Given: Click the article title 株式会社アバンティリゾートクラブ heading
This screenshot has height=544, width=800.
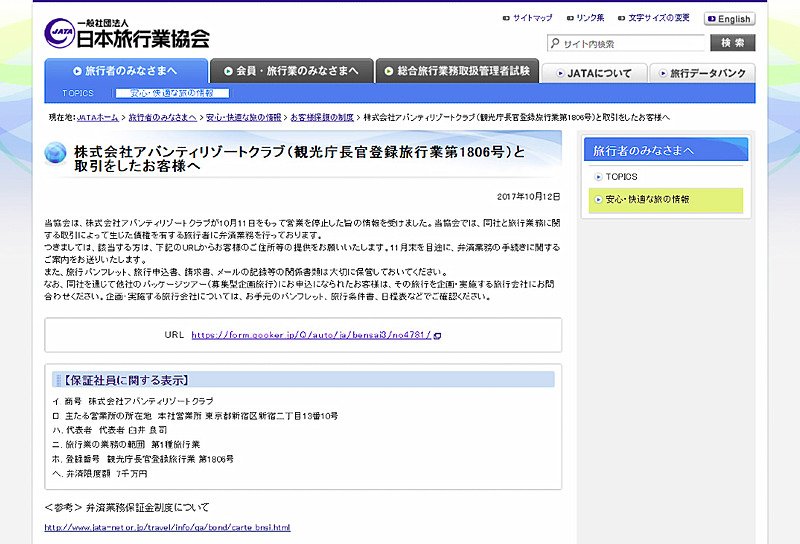Looking at the screenshot, I should click(x=299, y=159).
